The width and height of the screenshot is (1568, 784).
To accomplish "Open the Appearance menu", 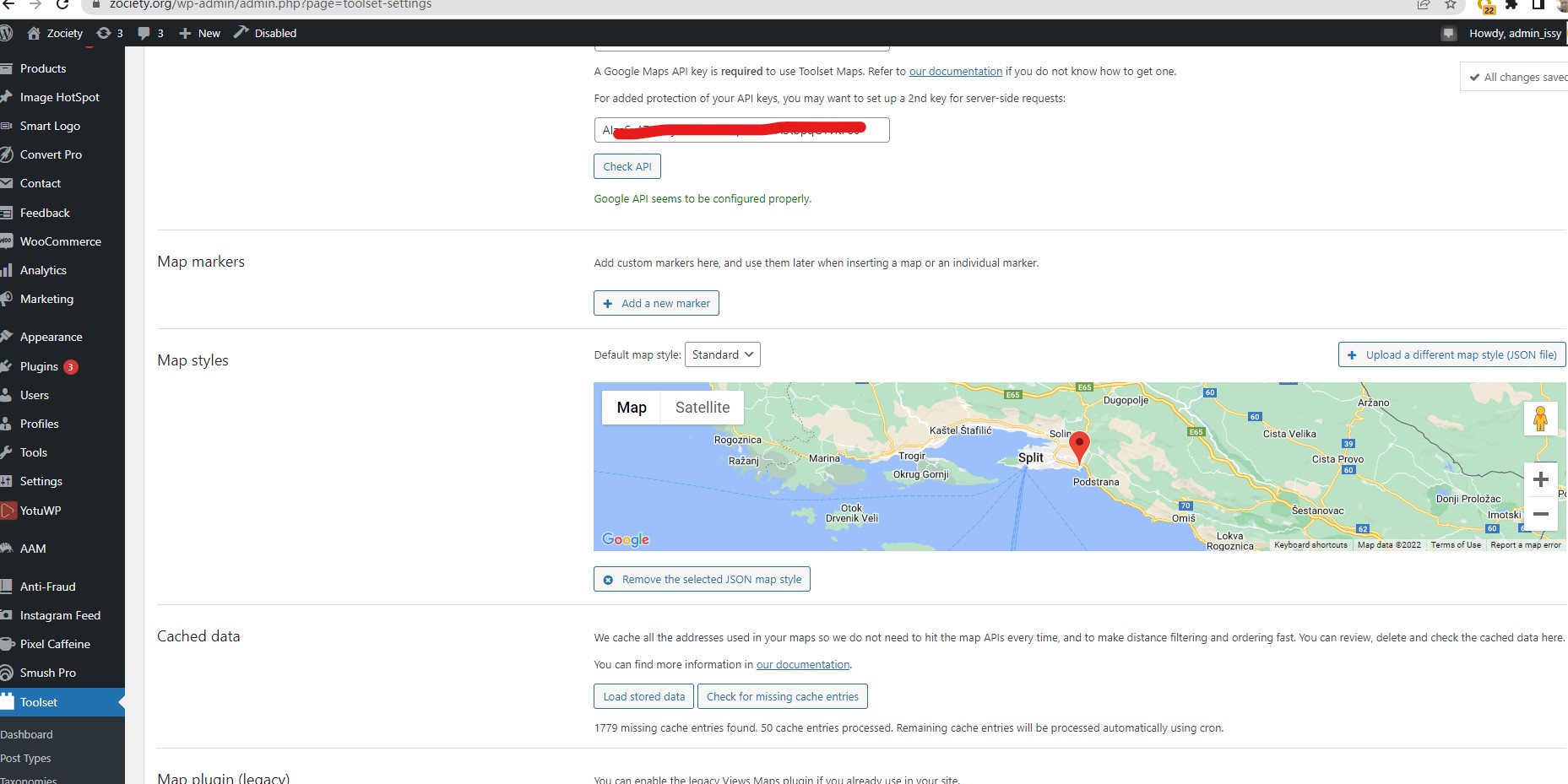I will (x=51, y=337).
